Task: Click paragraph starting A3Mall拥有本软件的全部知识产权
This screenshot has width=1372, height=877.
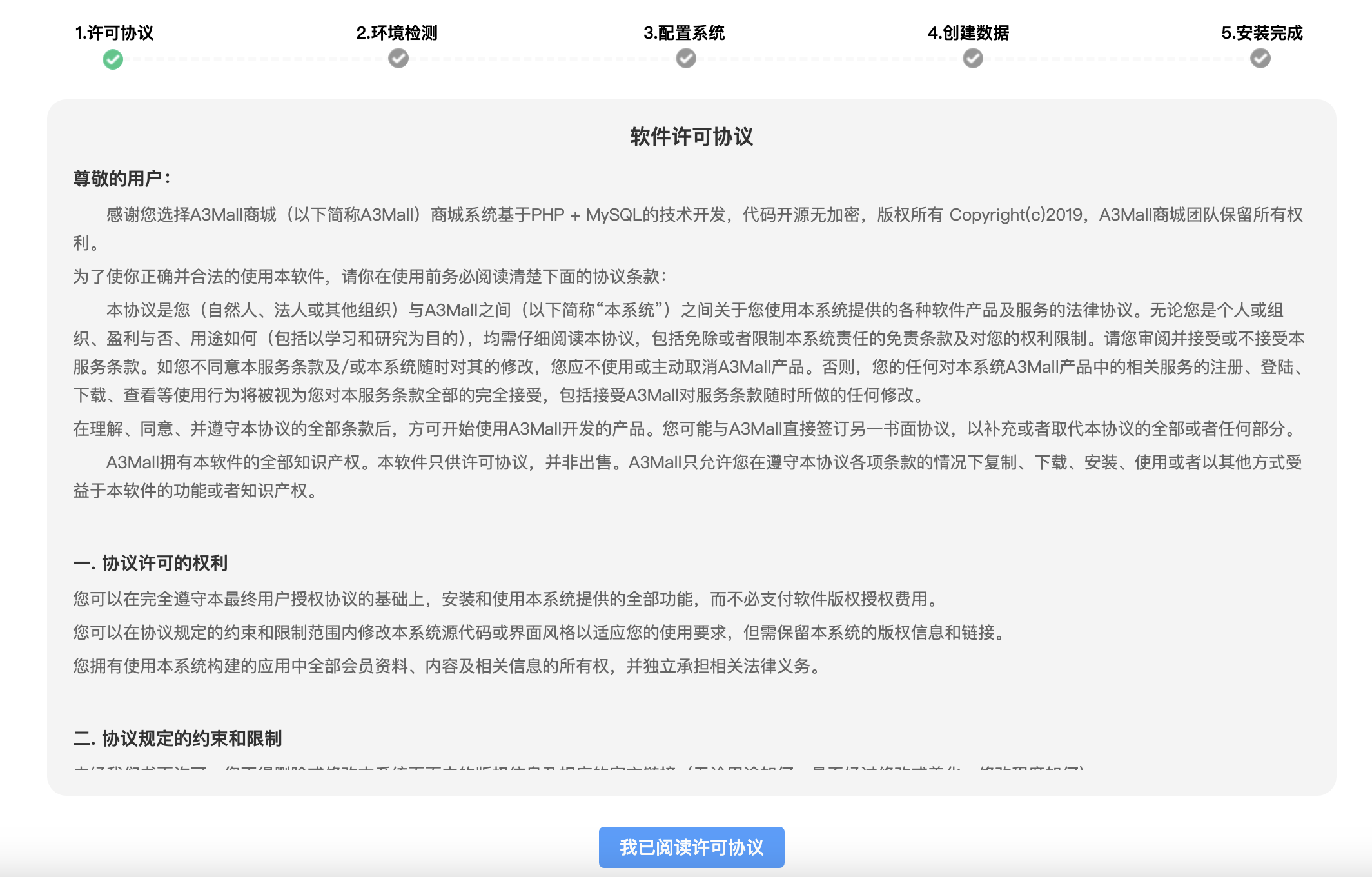Action: coord(688,477)
